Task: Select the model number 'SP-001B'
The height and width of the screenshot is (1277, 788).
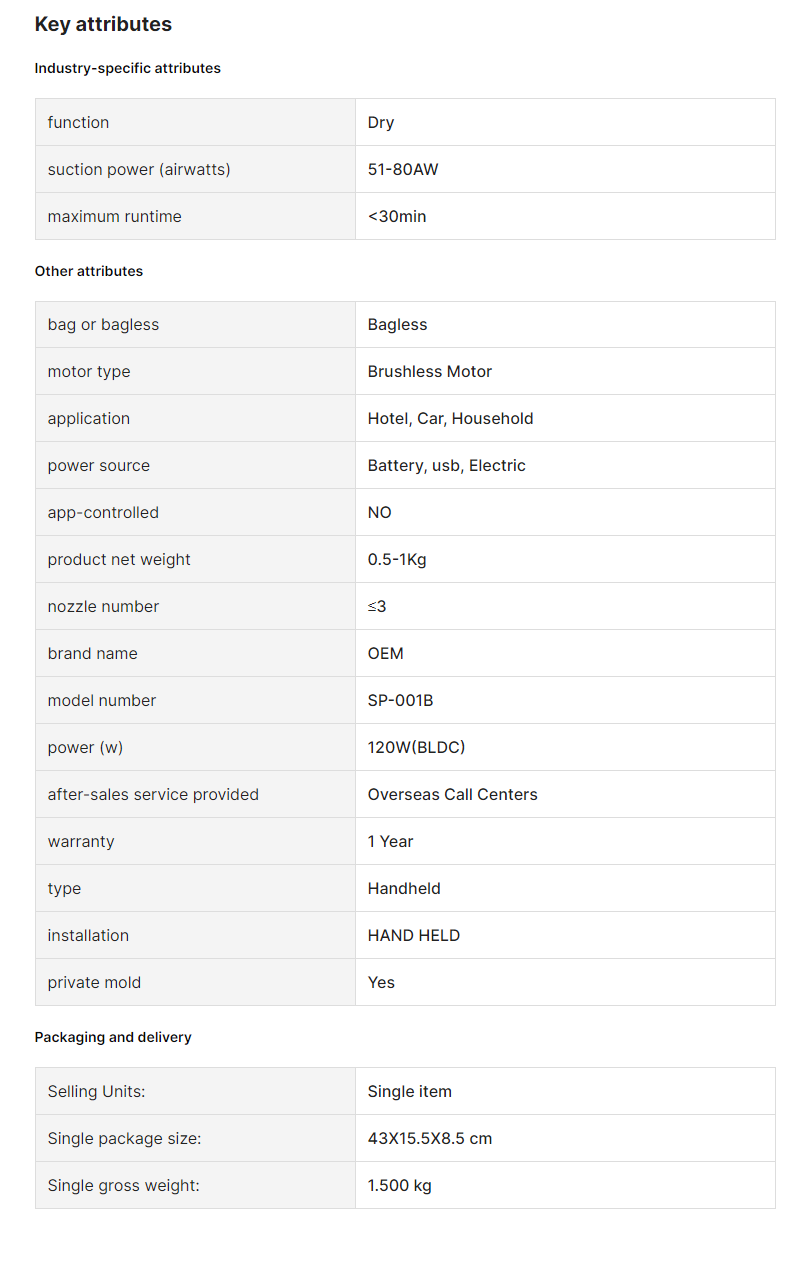Action: (401, 700)
